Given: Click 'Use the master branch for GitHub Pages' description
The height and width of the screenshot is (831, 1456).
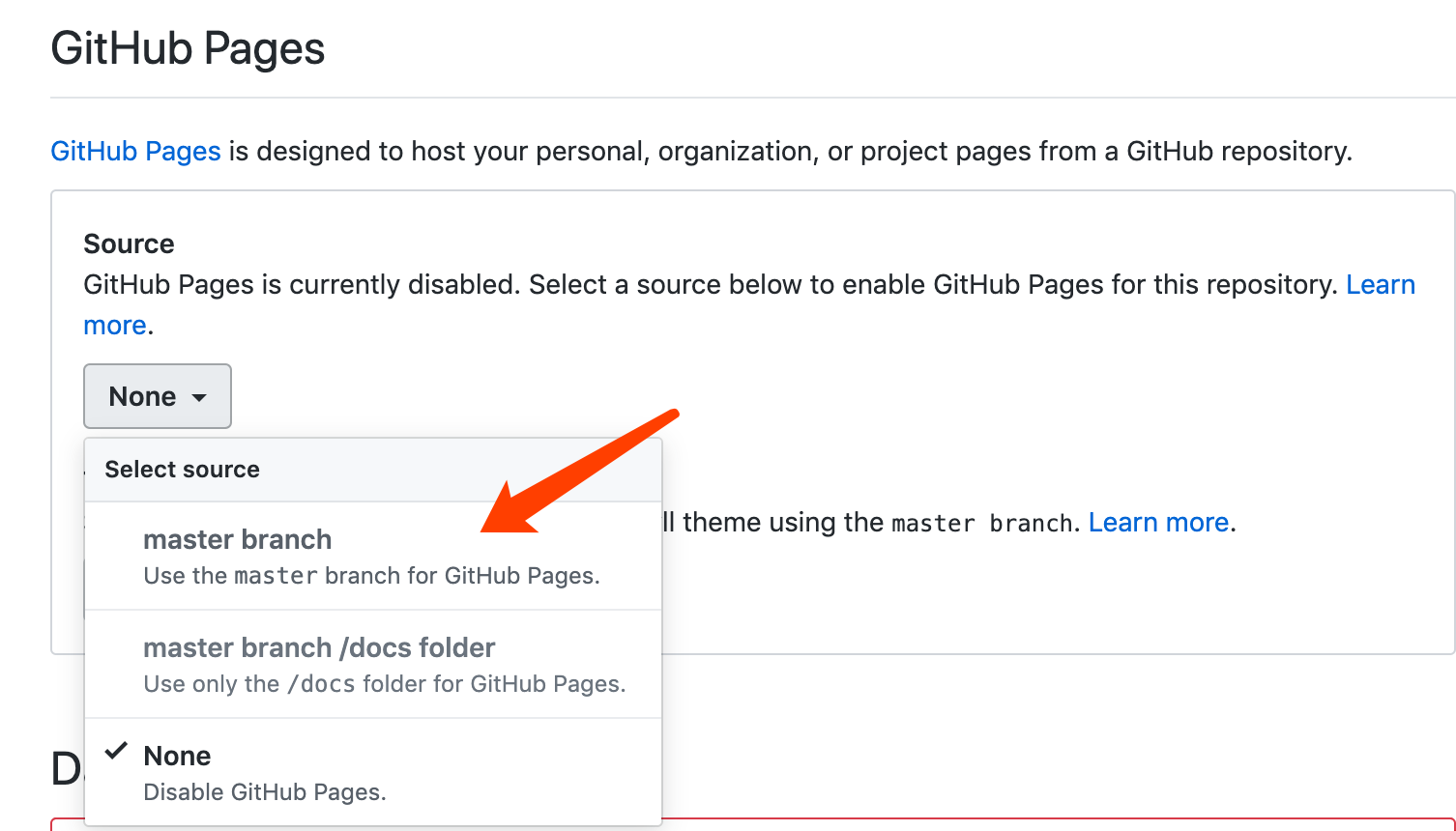Looking at the screenshot, I should pyautogui.click(x=371, y=576).
